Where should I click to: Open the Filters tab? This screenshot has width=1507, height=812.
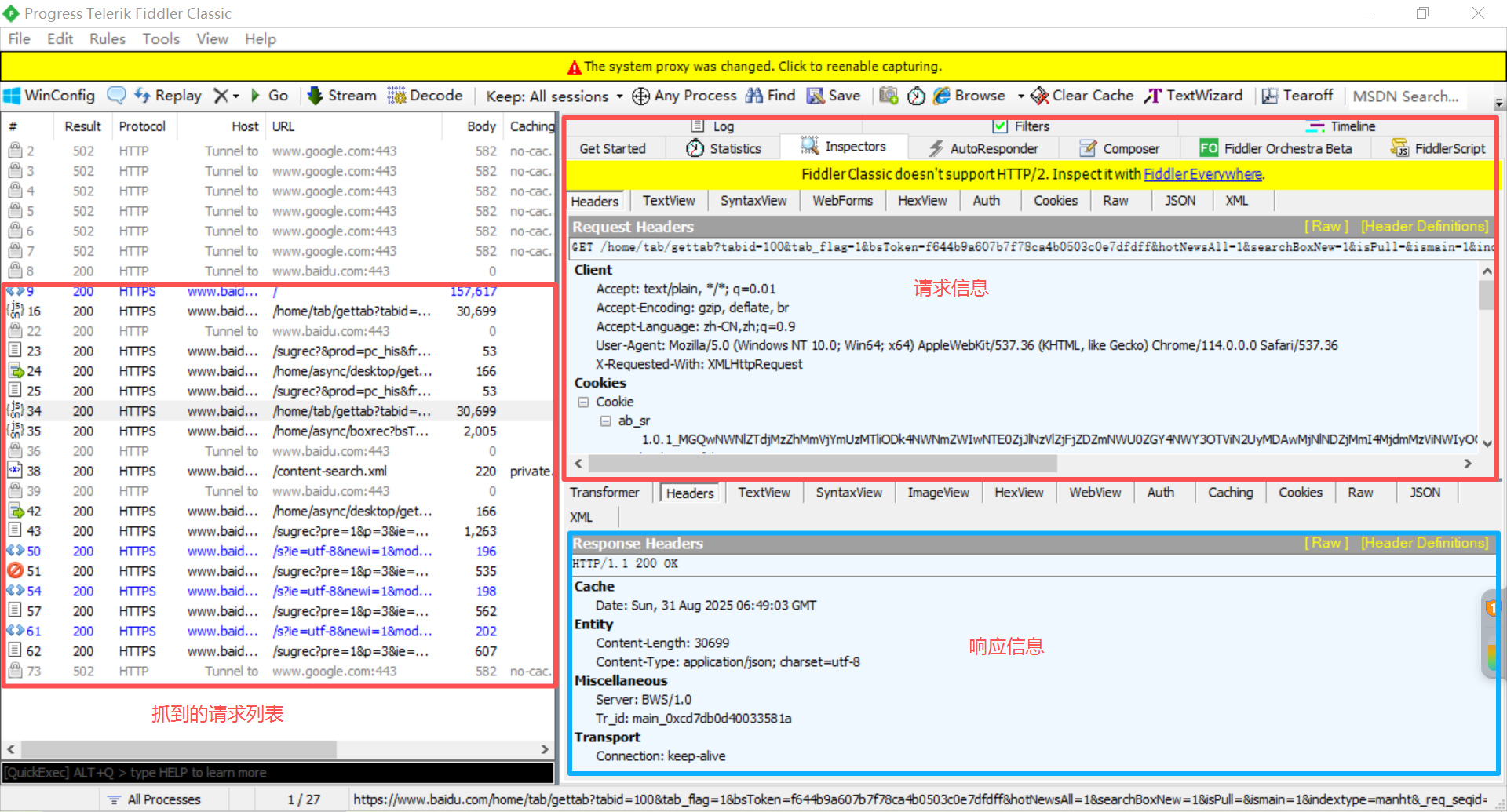(1021, 126)
